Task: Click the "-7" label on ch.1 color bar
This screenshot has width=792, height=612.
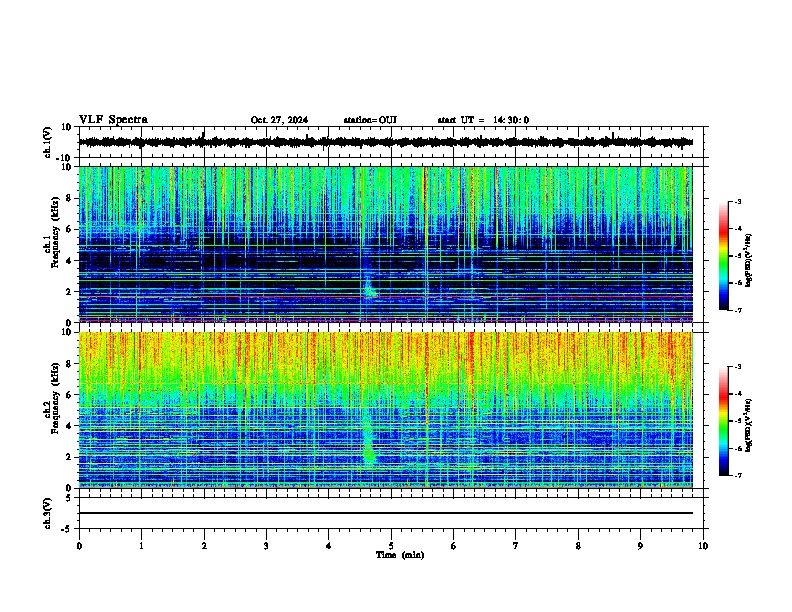Action: pyautogui.click(x=737, y=310)
